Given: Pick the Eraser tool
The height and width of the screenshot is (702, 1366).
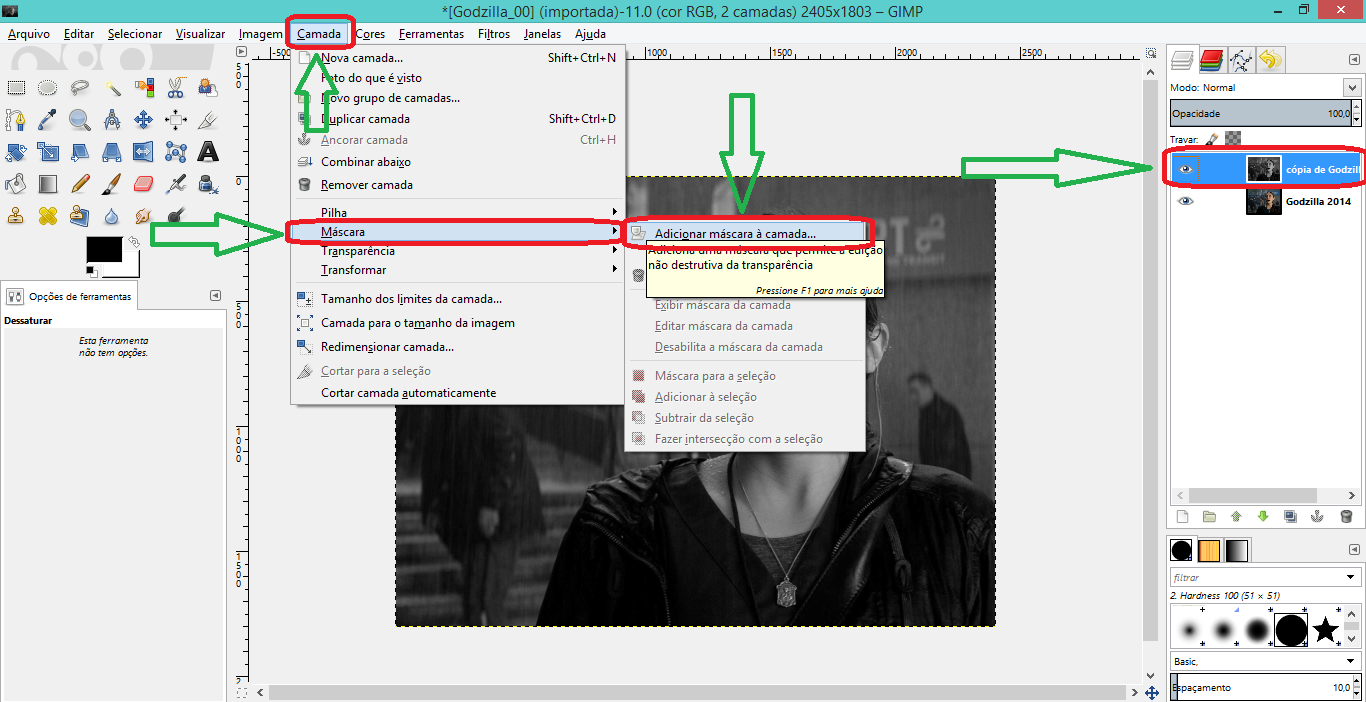Looking at the screenshot, I should tap(143, 184).
